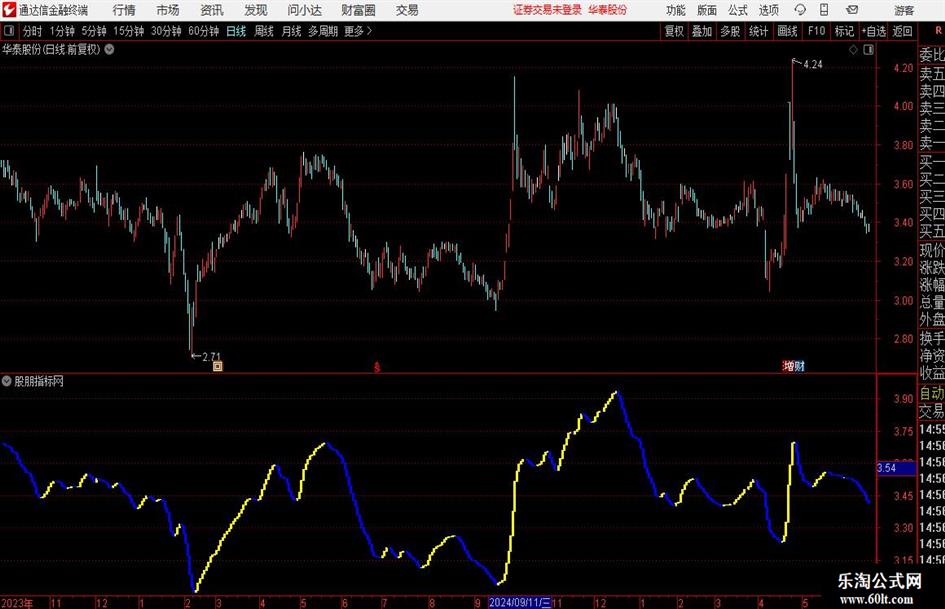
Task: Open the 交易 menu
Action: (407, 10)
